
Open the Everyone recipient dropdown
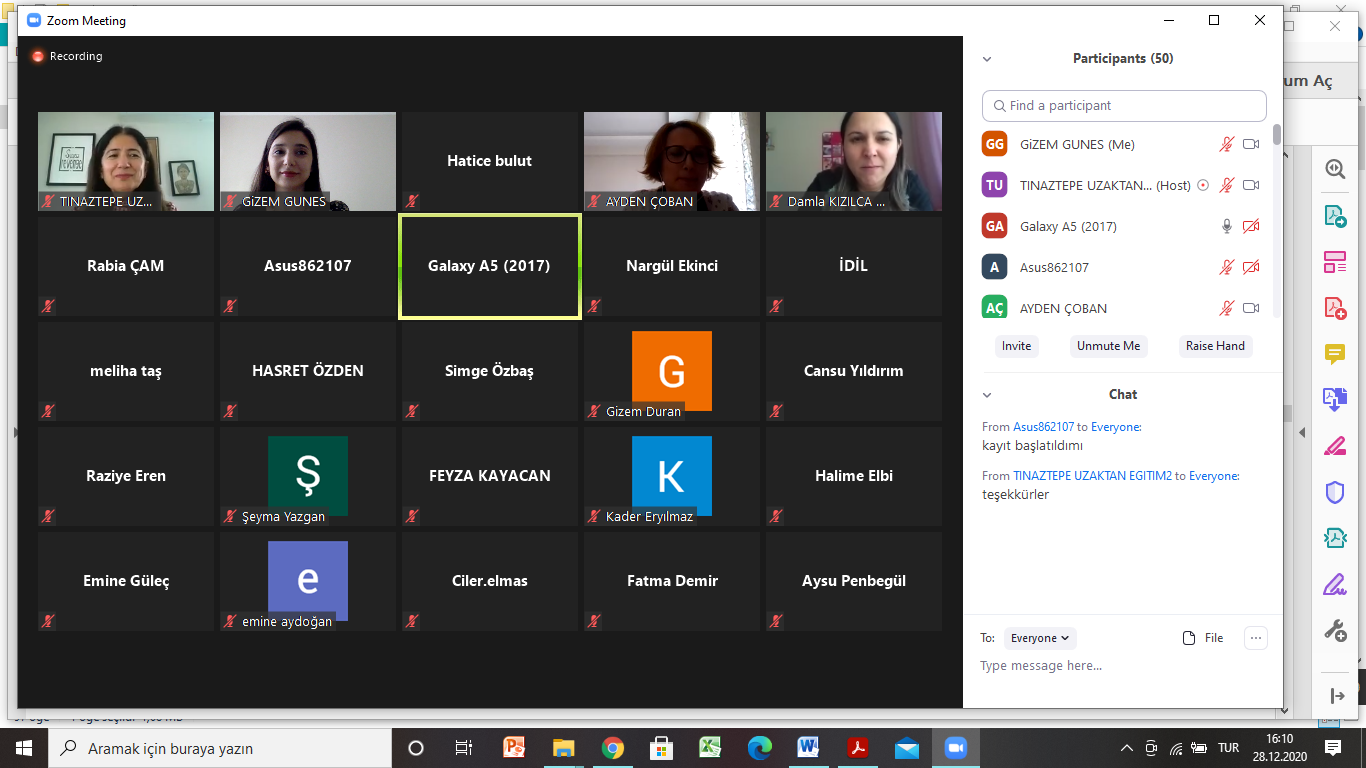(x=1040, y=638)
